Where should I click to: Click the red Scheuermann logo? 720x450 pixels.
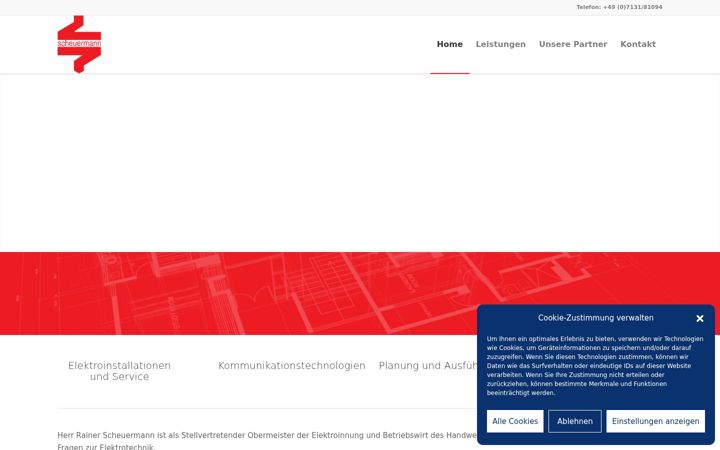tap(79, 44)
